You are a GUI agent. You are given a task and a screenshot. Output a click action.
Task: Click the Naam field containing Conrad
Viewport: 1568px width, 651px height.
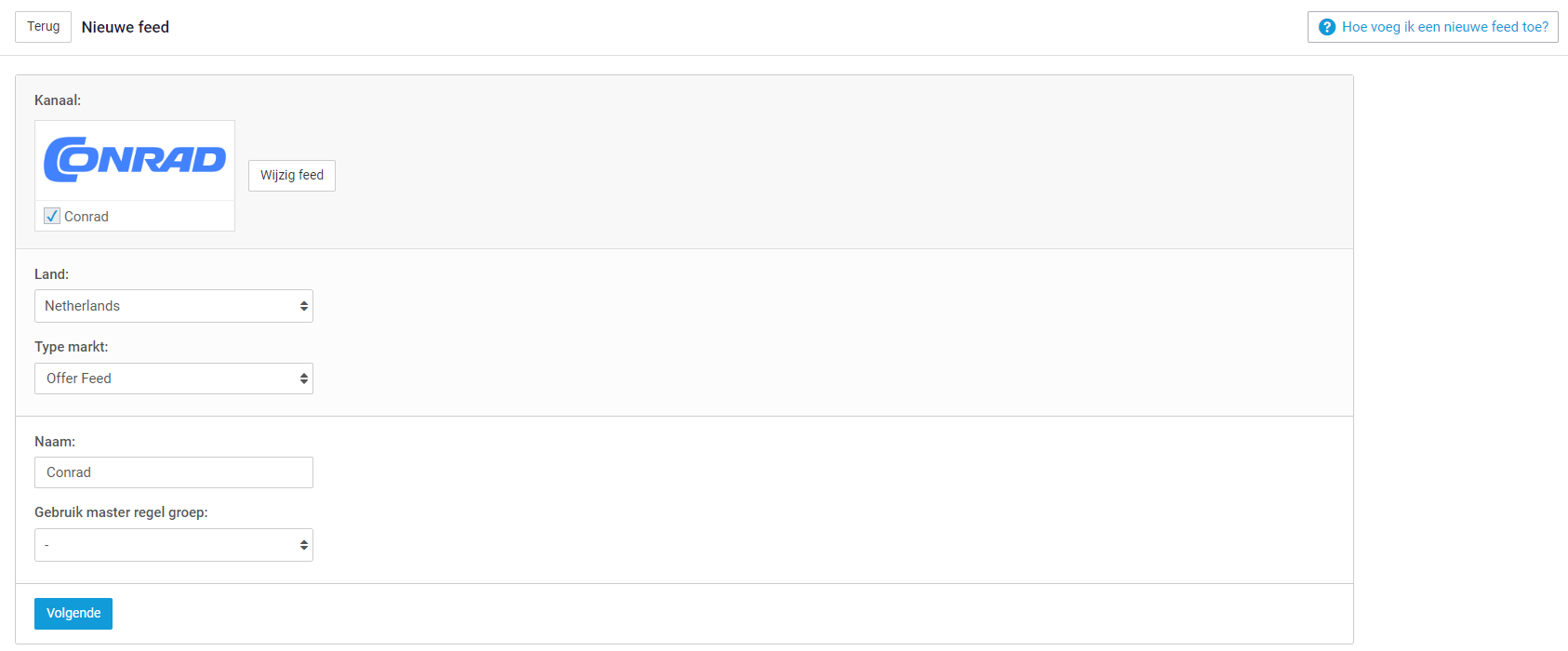[174, 472]
